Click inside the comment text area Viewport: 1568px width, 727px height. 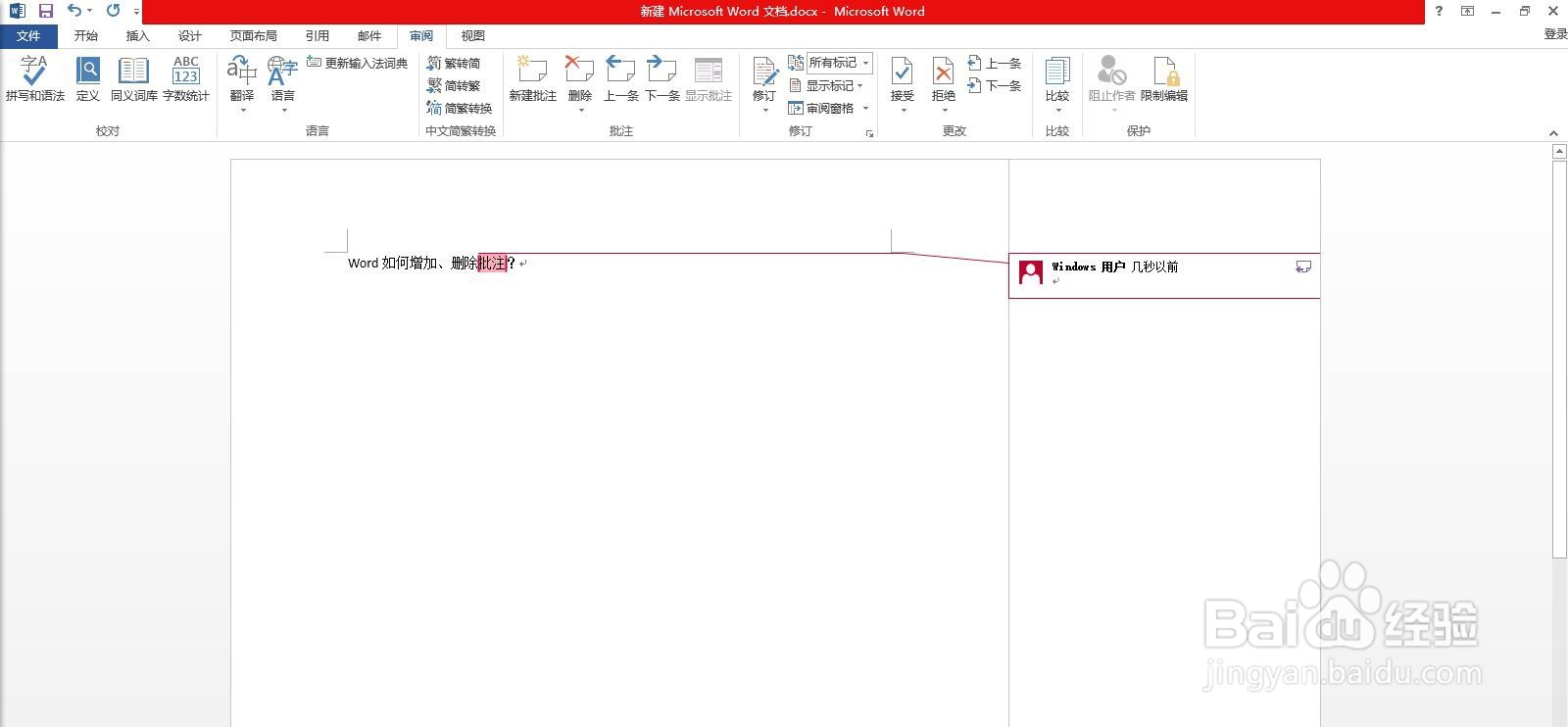(x=1166, y=282)
